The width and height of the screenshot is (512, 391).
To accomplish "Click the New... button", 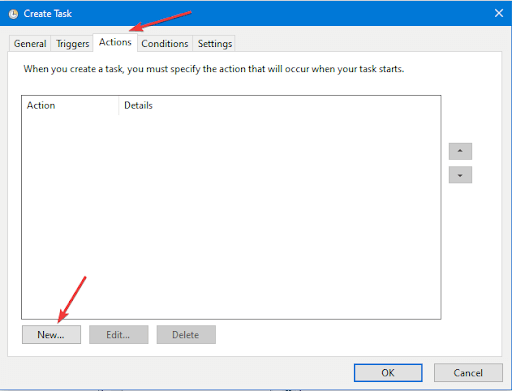I will pyautogui.click(x=51, y=335).
